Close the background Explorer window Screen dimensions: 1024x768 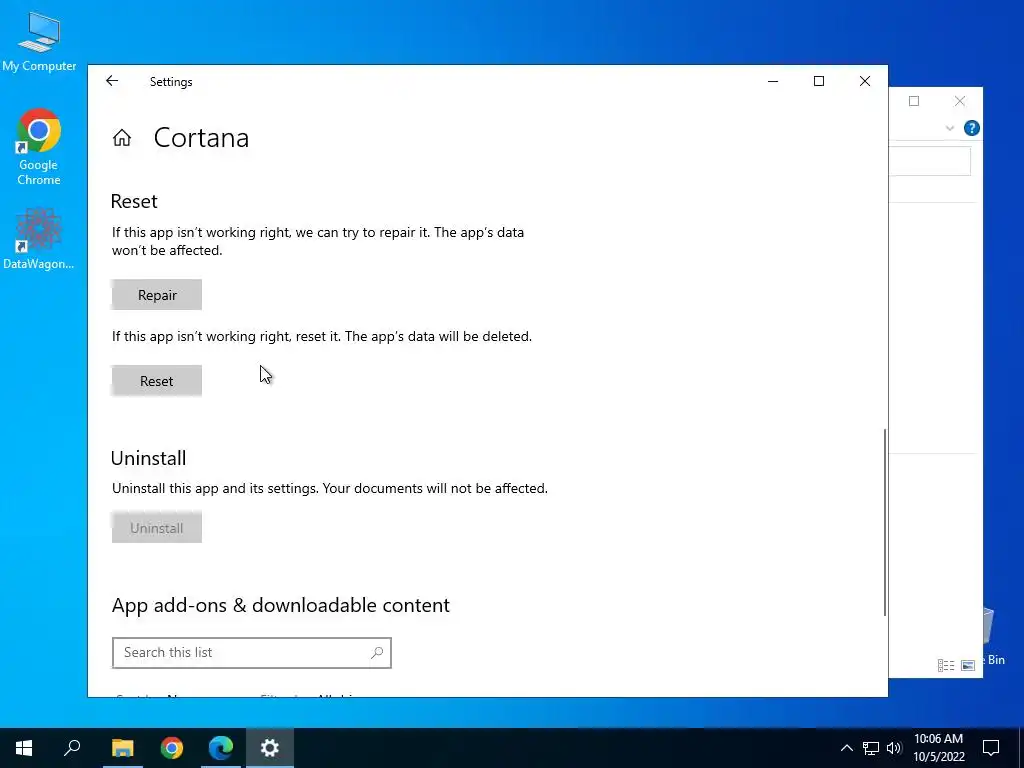959,101
